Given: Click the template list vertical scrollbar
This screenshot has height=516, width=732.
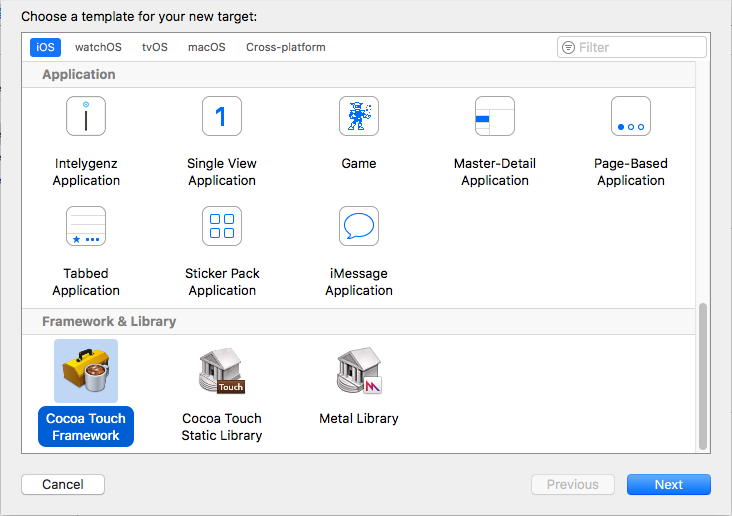Looking at the screenshot, I should [x=703, y=376].
